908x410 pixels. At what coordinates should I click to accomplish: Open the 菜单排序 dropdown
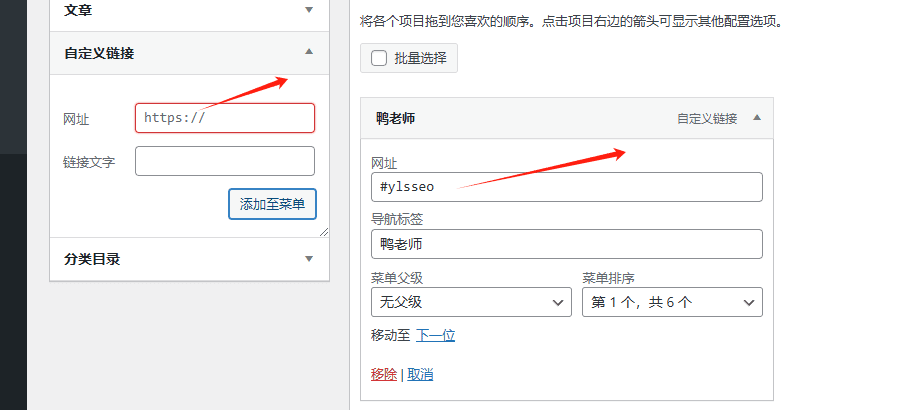pos(672,302)
